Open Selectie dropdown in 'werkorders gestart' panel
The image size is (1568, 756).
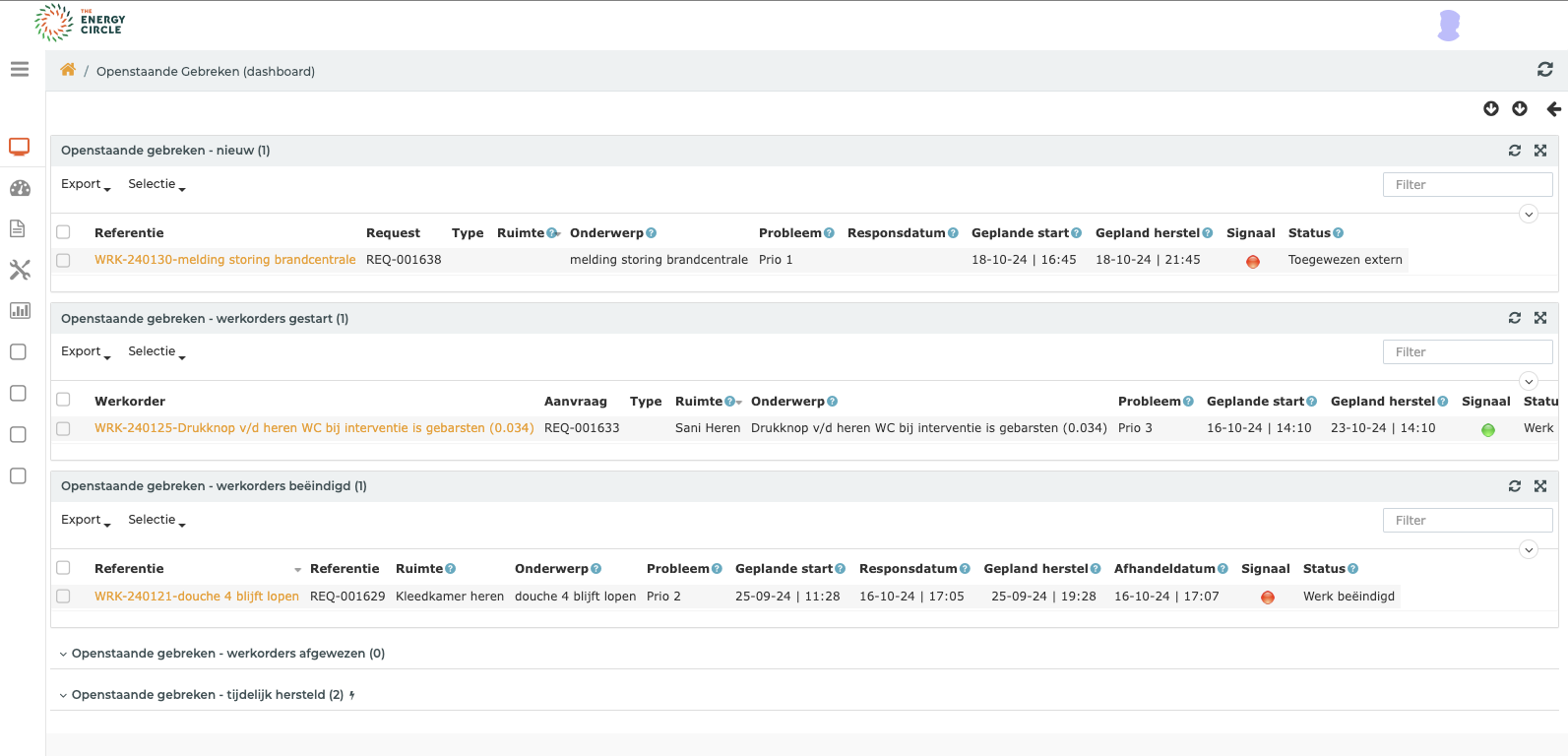pyautogui.click(x=157, y=351)
